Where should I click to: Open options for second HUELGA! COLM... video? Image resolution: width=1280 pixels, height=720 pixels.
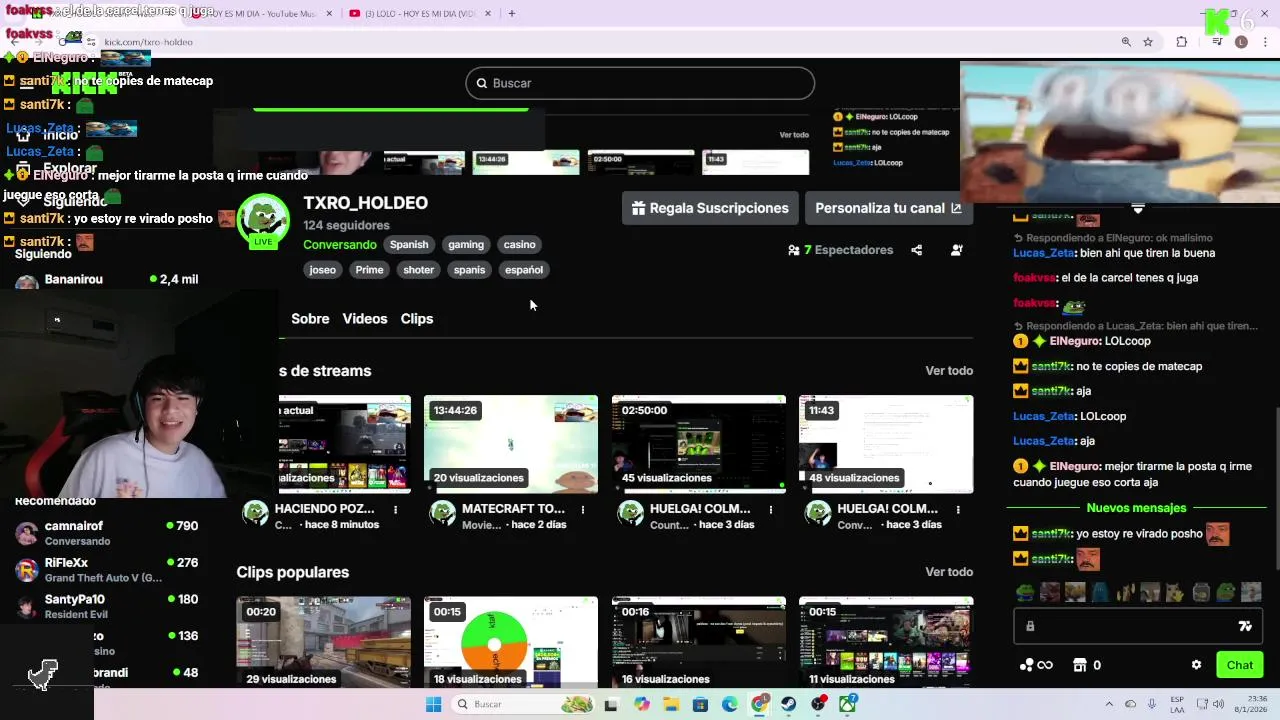tap(958, 510)
